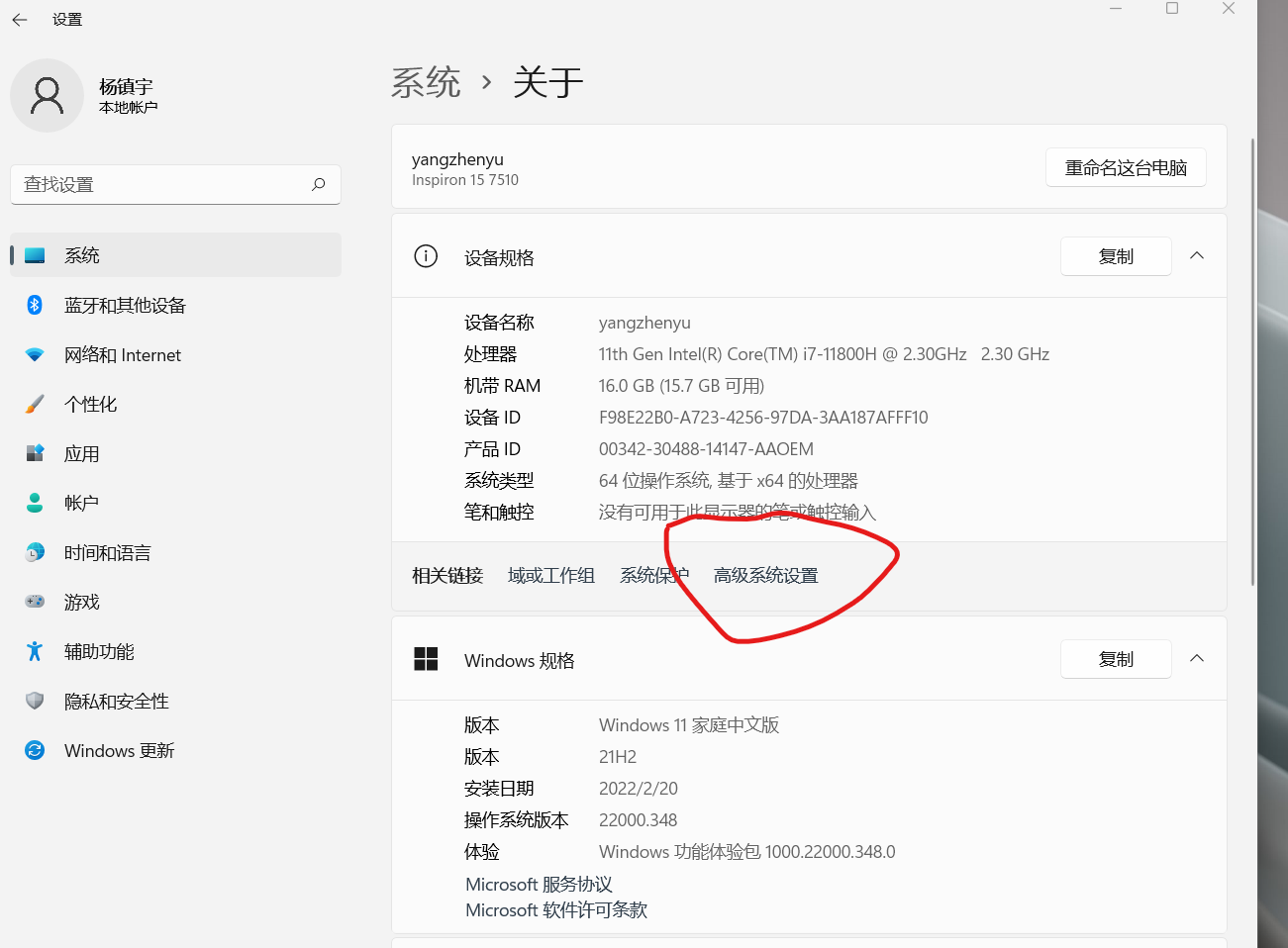The height and width of the screenshot is (948, 1288).
Task: Open 应用 settings category
Action: [x=175, y=453]
